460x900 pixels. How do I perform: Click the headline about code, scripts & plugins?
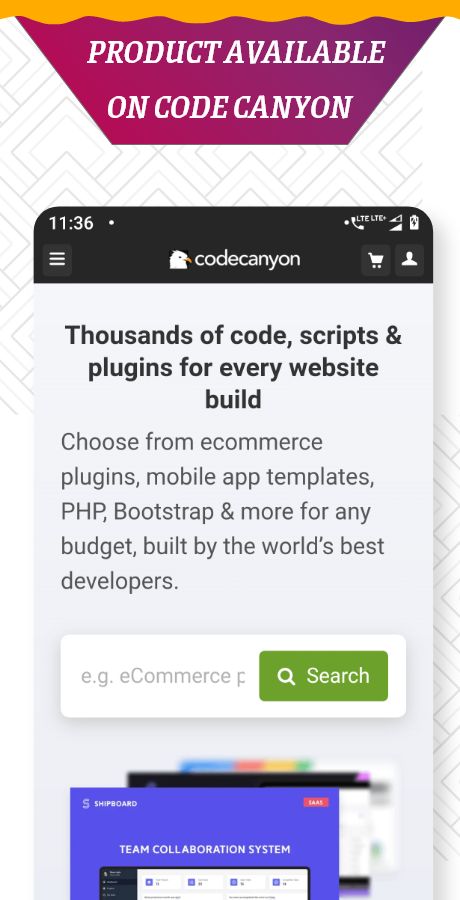[233, 367]
